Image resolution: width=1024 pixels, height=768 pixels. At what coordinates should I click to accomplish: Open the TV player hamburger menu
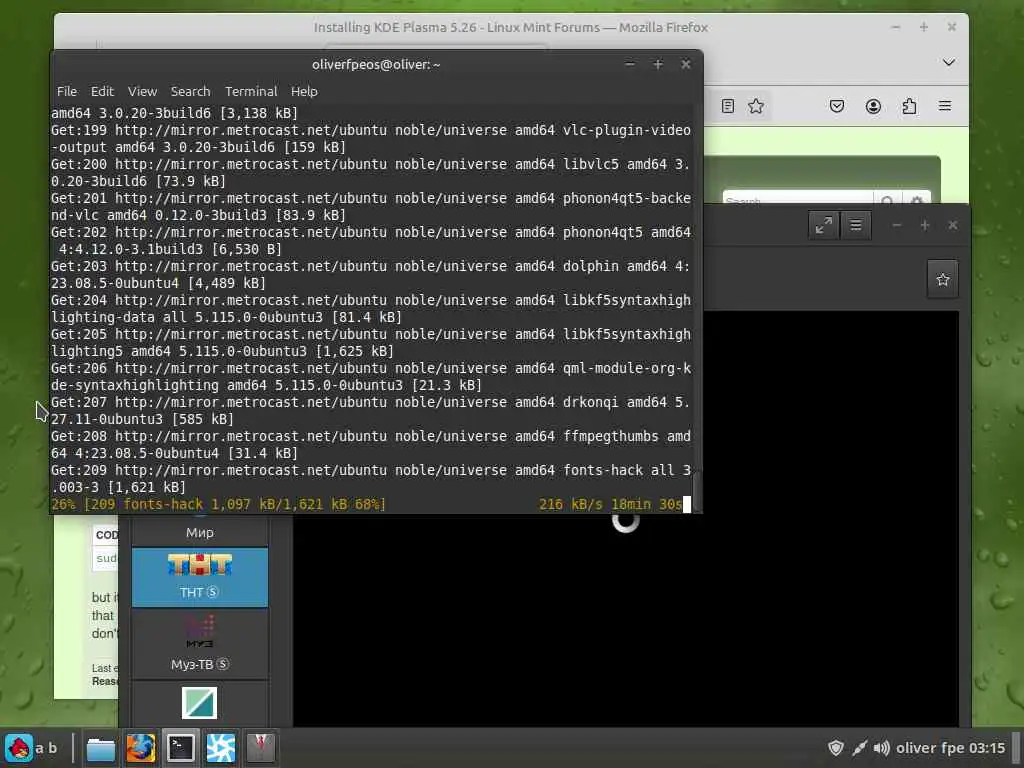(x=856, y=225)
